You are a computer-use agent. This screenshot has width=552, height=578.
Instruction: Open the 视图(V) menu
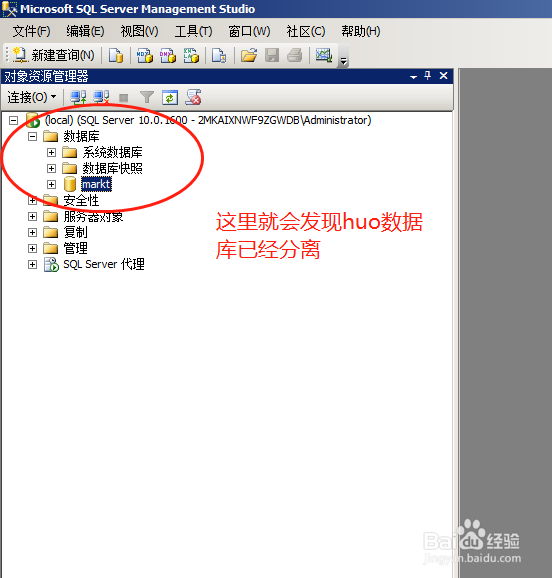click(x=139, y=31)
